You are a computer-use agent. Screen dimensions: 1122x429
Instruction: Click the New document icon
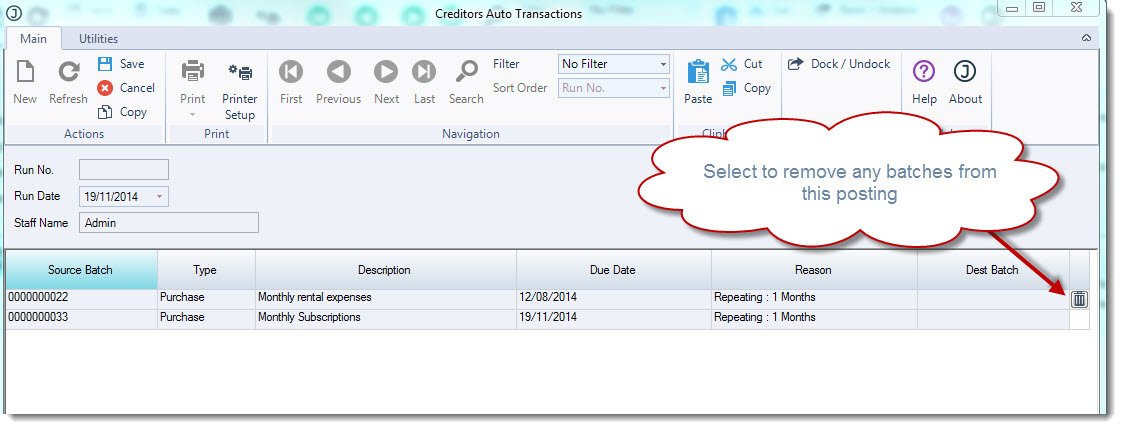25,72
